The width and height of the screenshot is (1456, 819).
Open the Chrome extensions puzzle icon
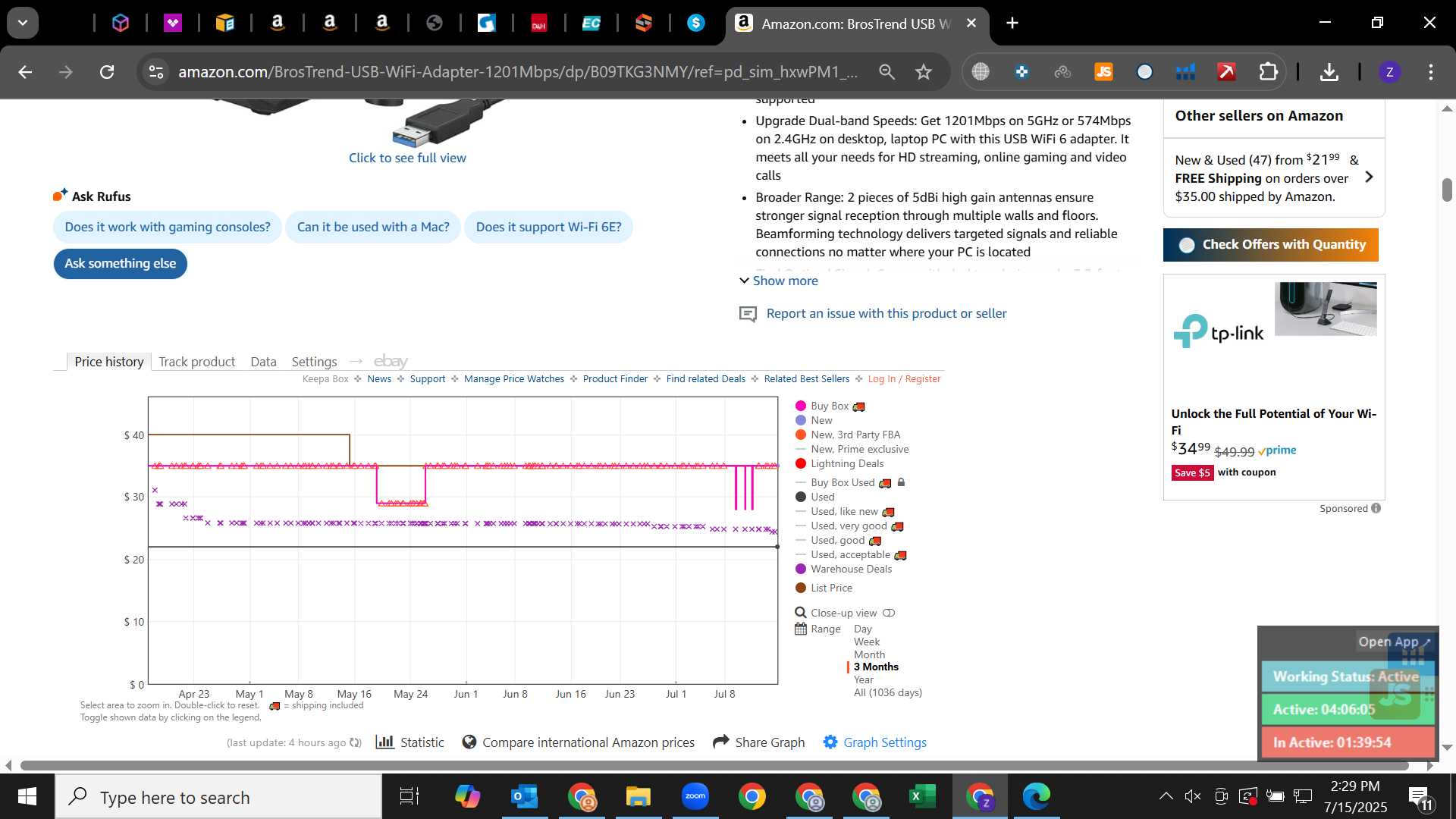(x=1268, y=72)
